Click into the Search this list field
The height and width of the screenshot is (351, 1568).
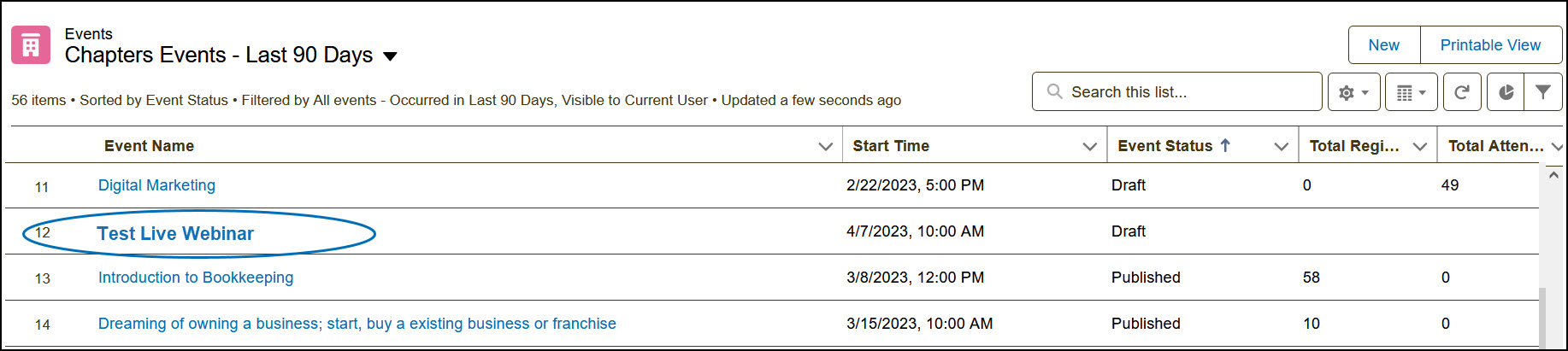(x=1188, y=91)
